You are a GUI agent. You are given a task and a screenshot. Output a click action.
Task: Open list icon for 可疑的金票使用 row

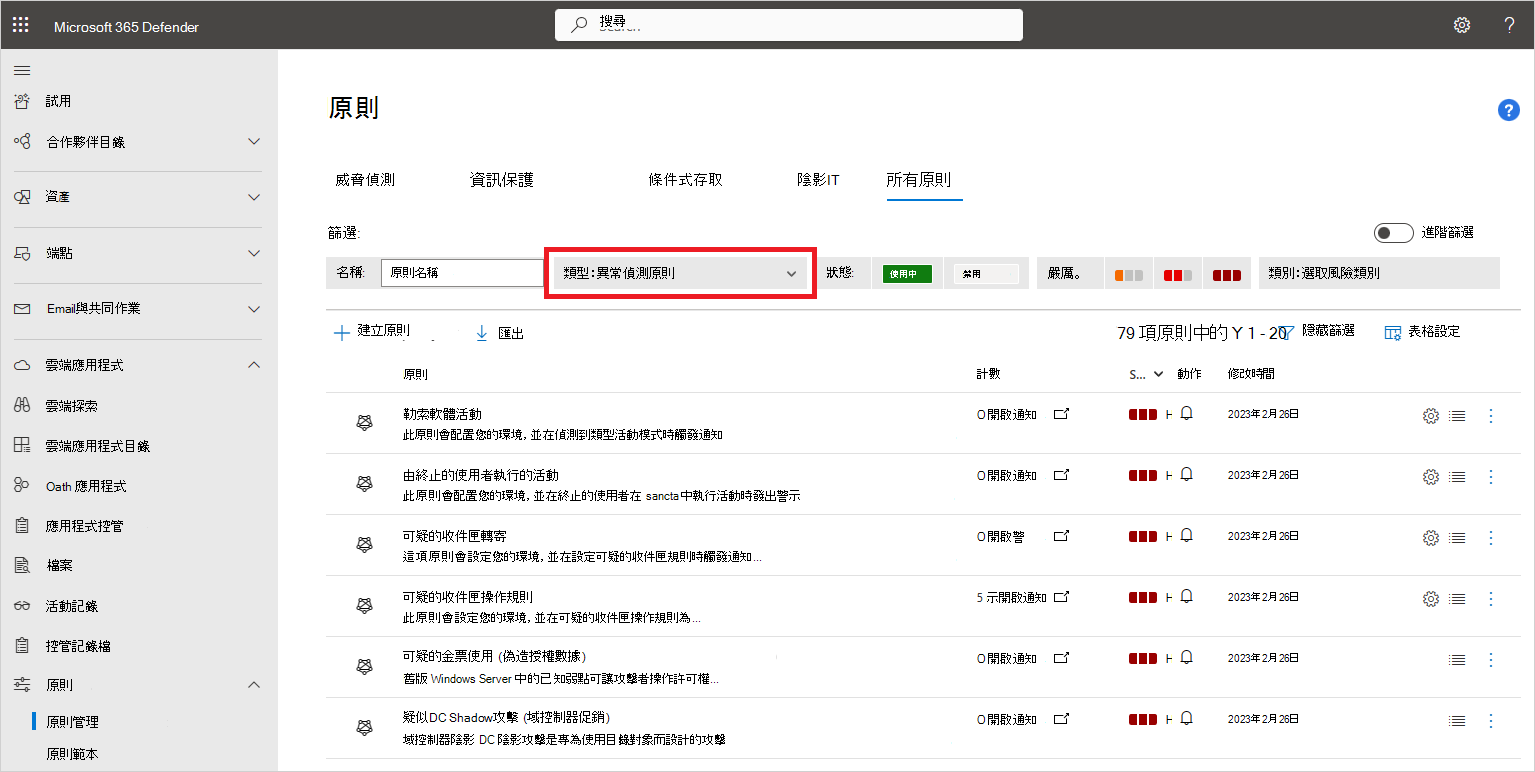coord(1457,660)
